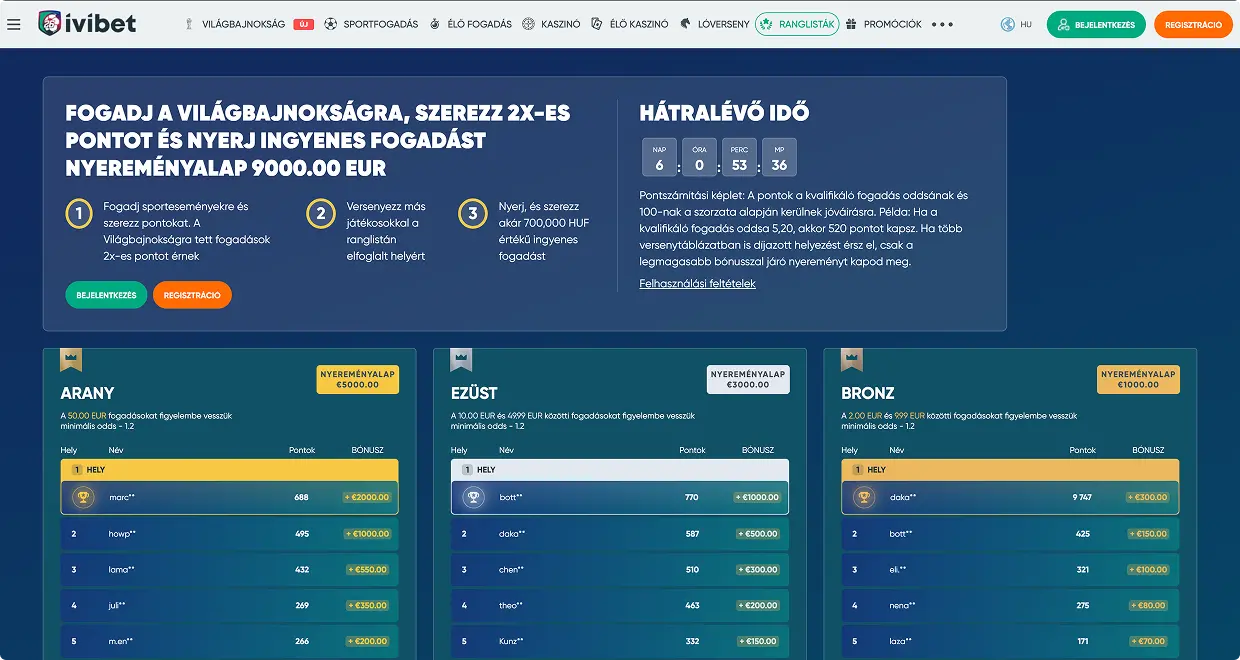Click the Arany Nyereményalap €5000.00 badge
Screen dimensions: 1240x660
(358, 379)
